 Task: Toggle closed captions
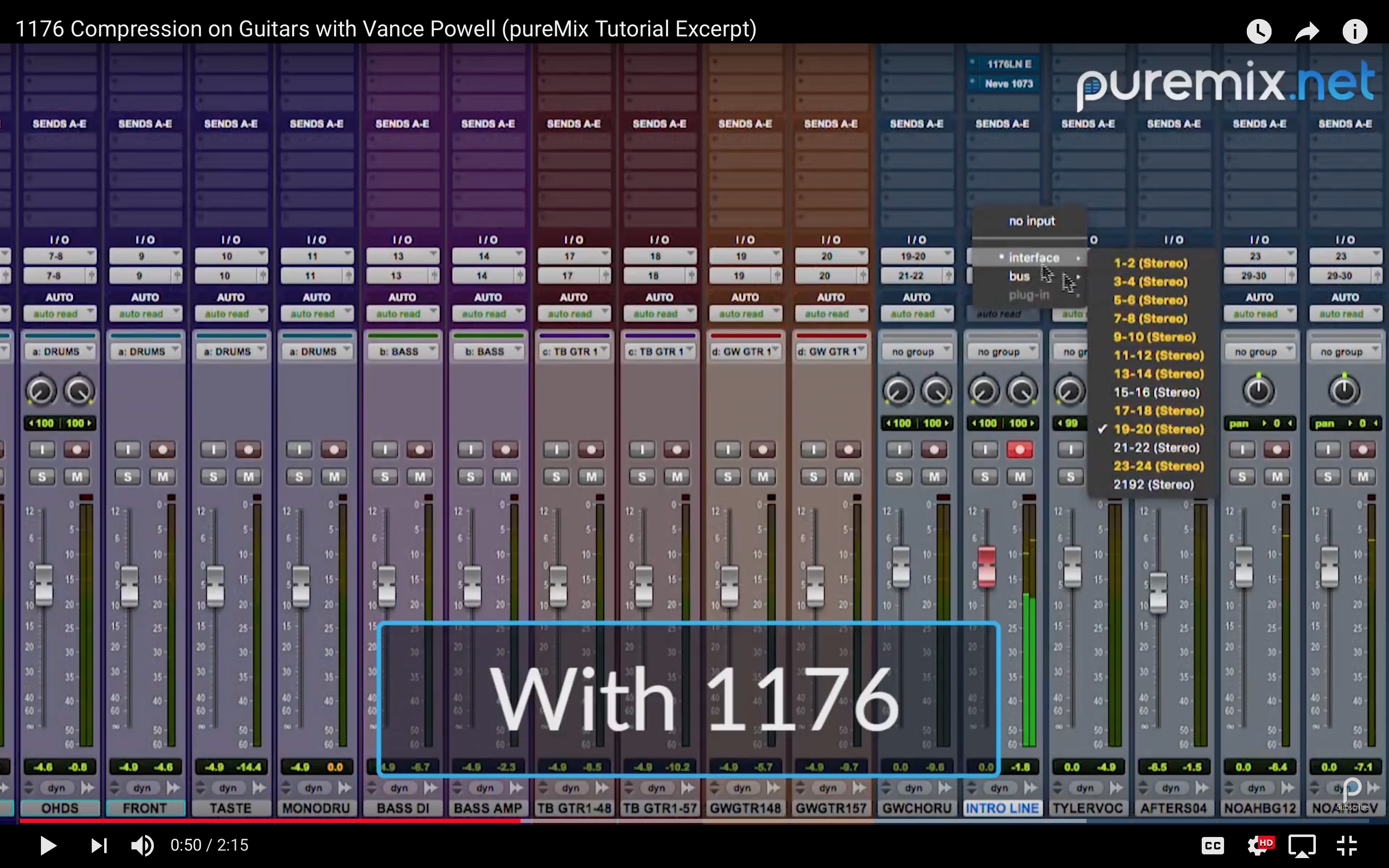[x=1212, y=846]
